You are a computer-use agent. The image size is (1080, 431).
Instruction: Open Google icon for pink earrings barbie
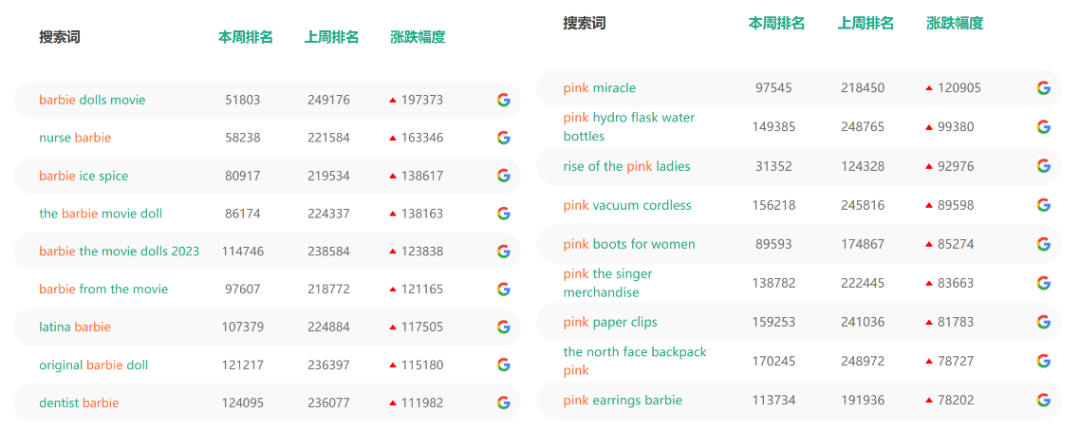pos(1043,400)
